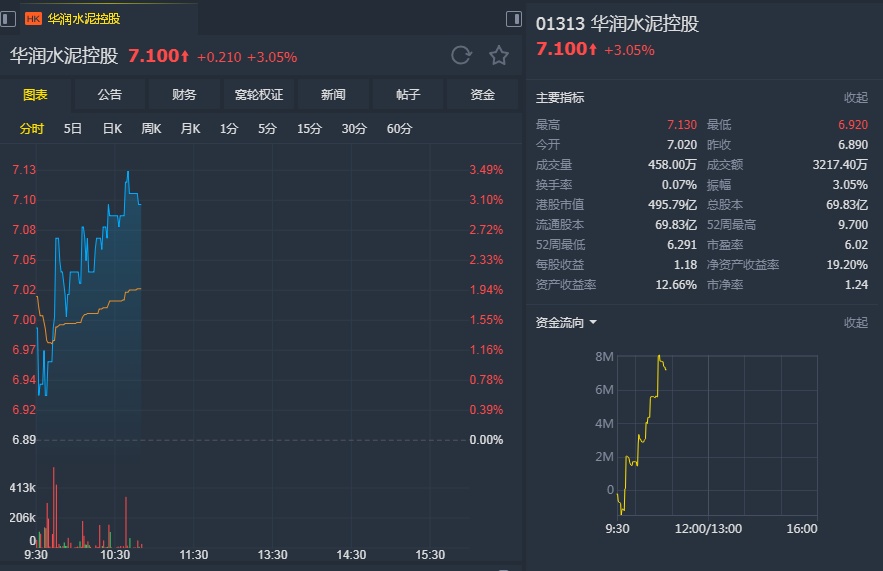Click the refresh quote icon
This screenshot has width=883, height=571.
(x=461, y=55)
